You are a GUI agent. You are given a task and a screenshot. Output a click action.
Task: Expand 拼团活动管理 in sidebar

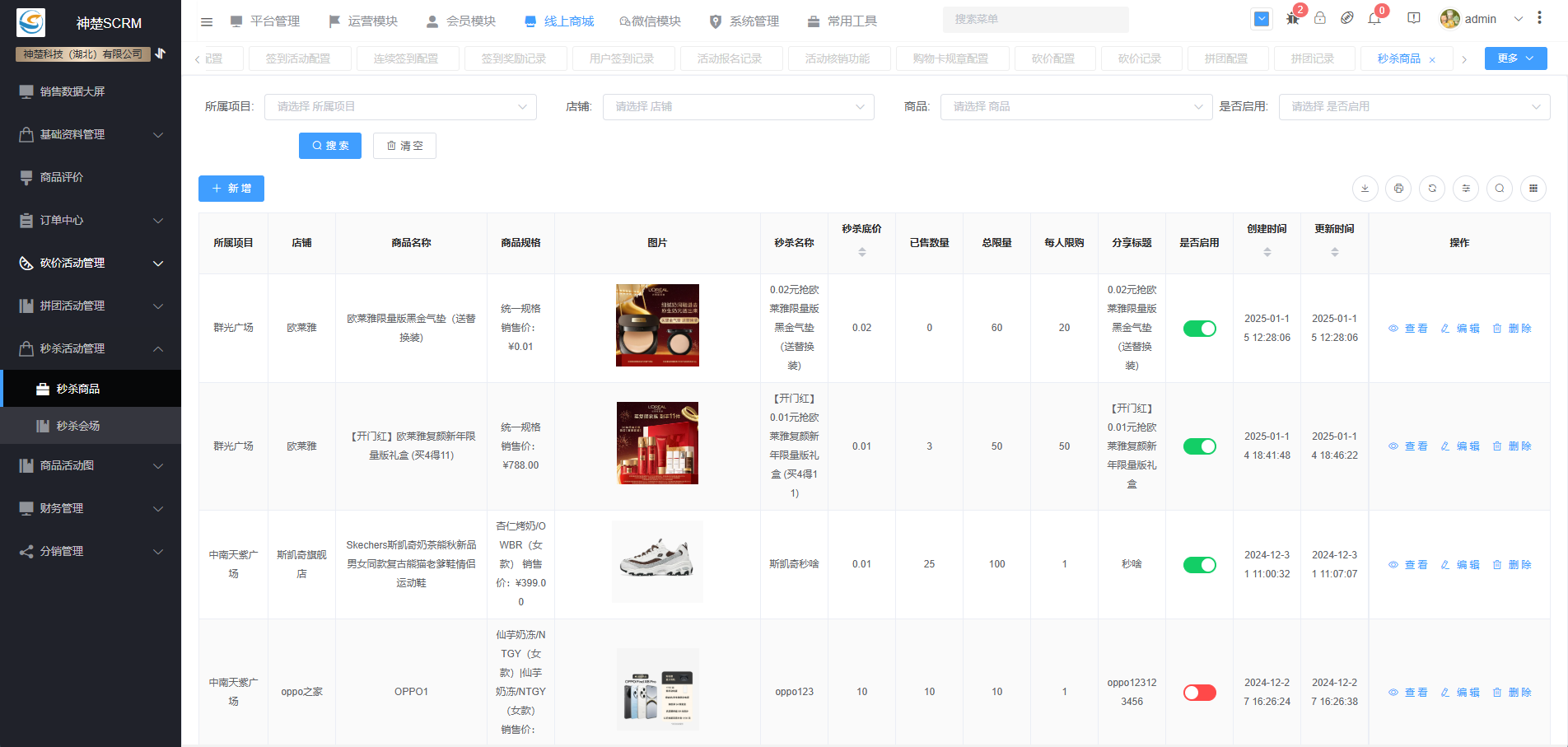[x=91, y=306]
